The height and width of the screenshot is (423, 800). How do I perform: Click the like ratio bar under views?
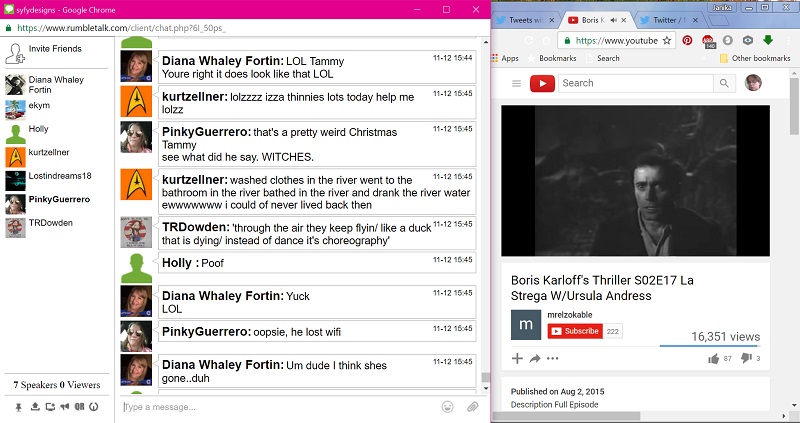(710, 346)
